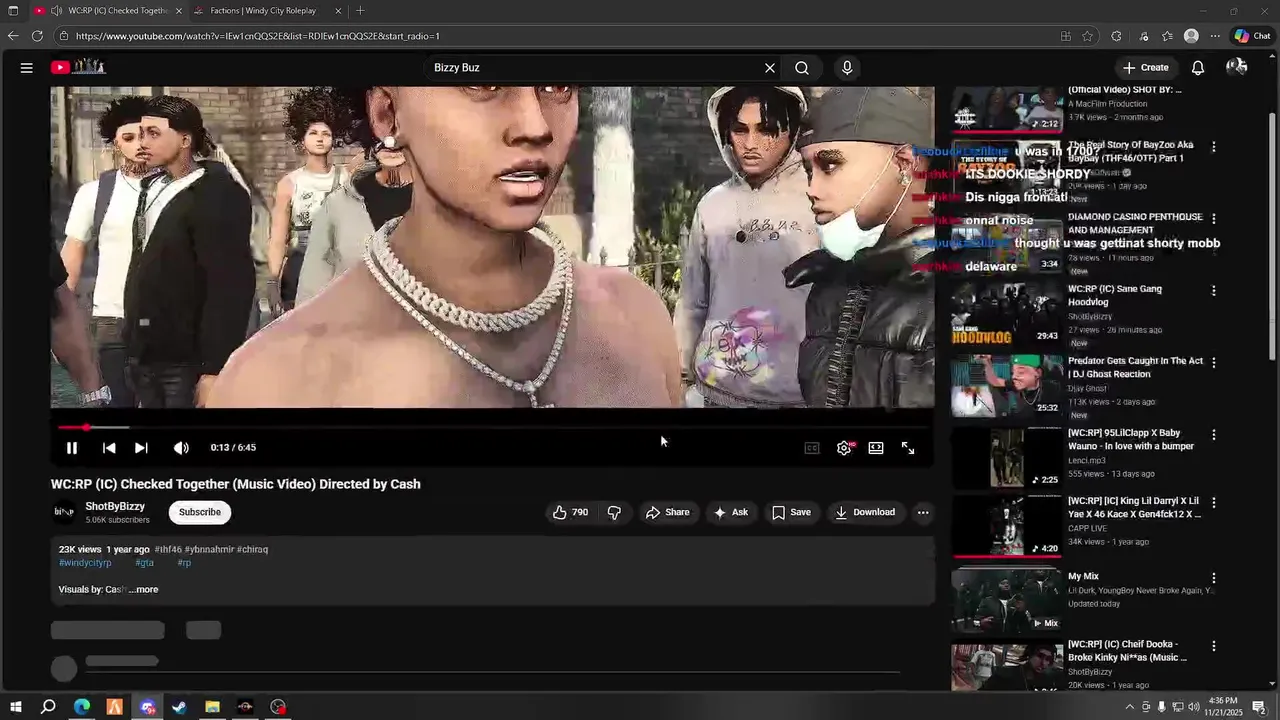This screenshot has height=720, width=1280.
Task: Open more actions below the video
Action: point(923,512)
